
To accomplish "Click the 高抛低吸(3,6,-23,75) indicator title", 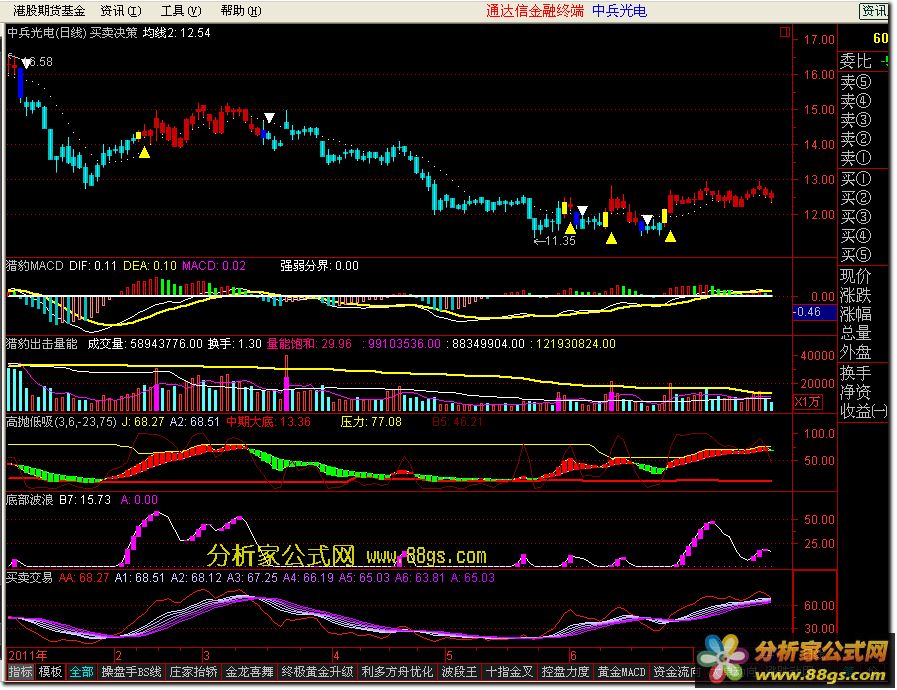I will (x=61, y=422).
